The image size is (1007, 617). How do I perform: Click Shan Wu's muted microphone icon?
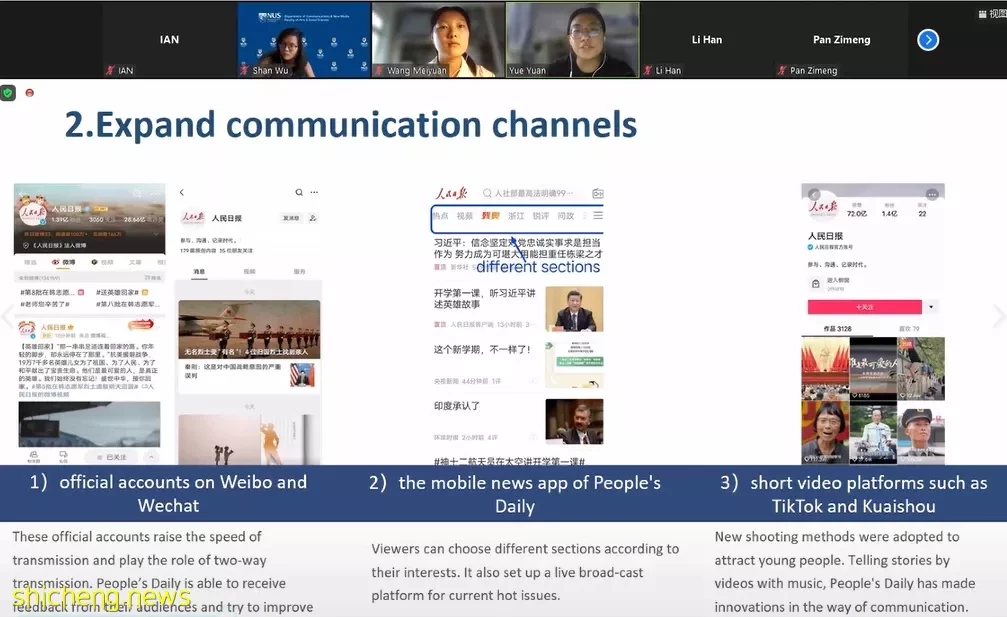[245, 70]
